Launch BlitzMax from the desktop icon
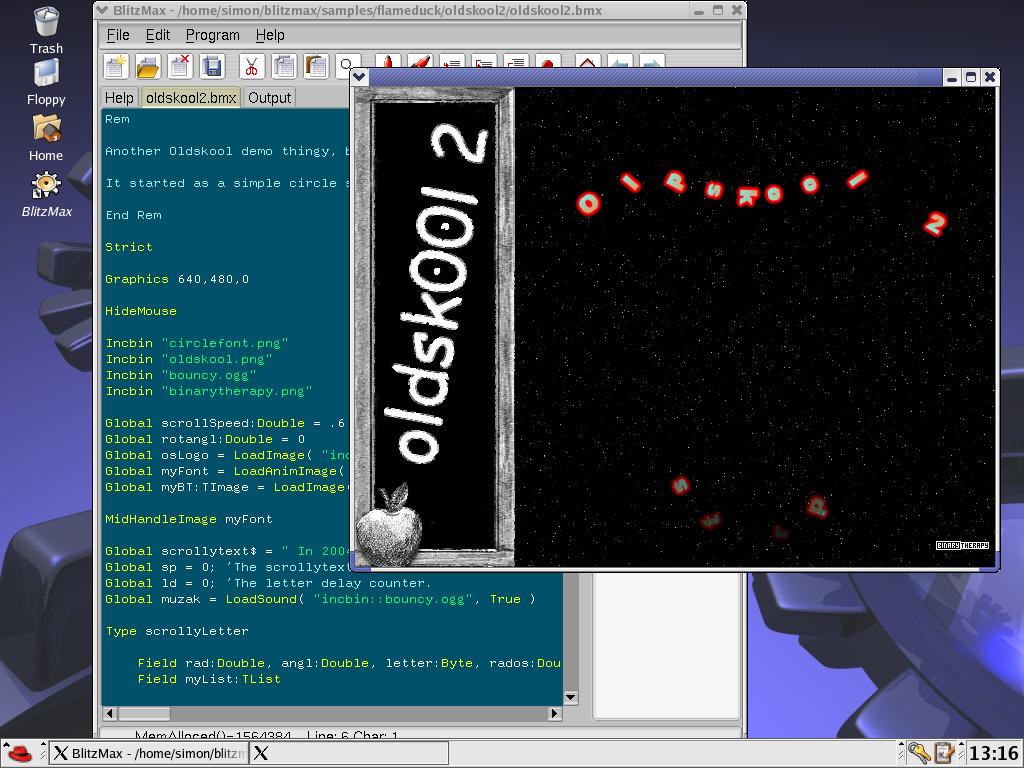 46,195
